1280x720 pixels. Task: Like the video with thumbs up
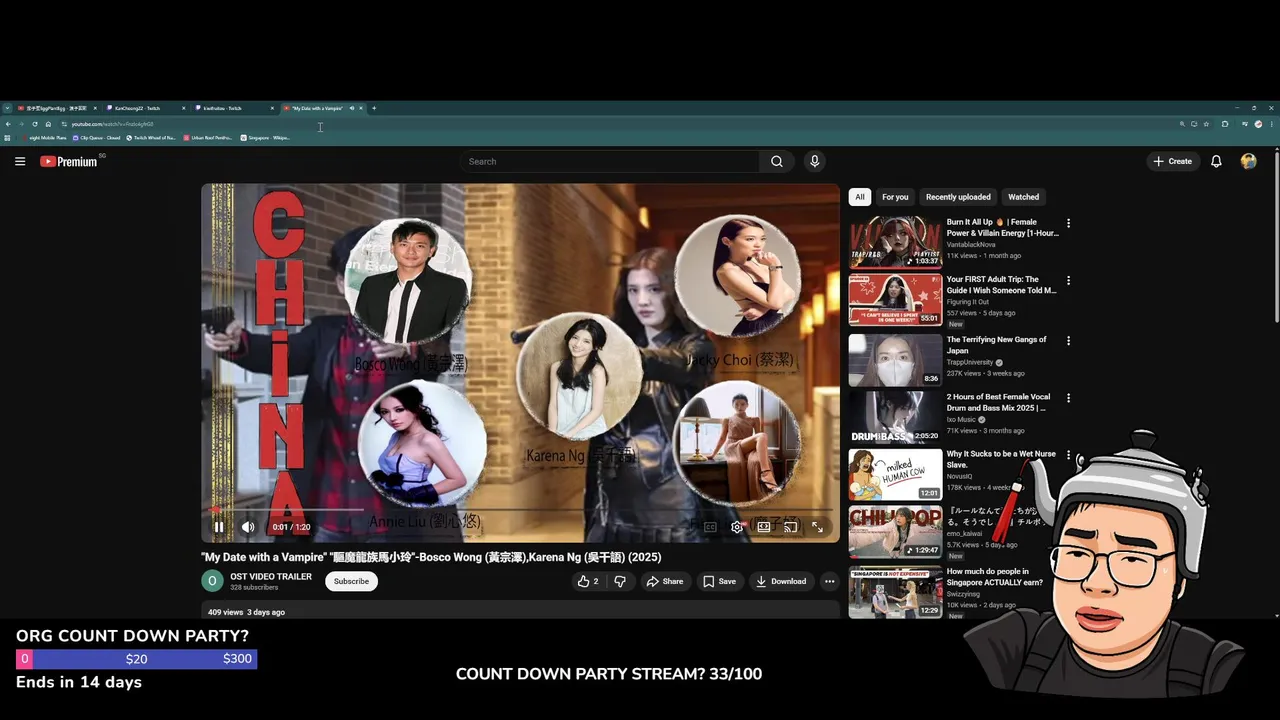pos(588,581)
